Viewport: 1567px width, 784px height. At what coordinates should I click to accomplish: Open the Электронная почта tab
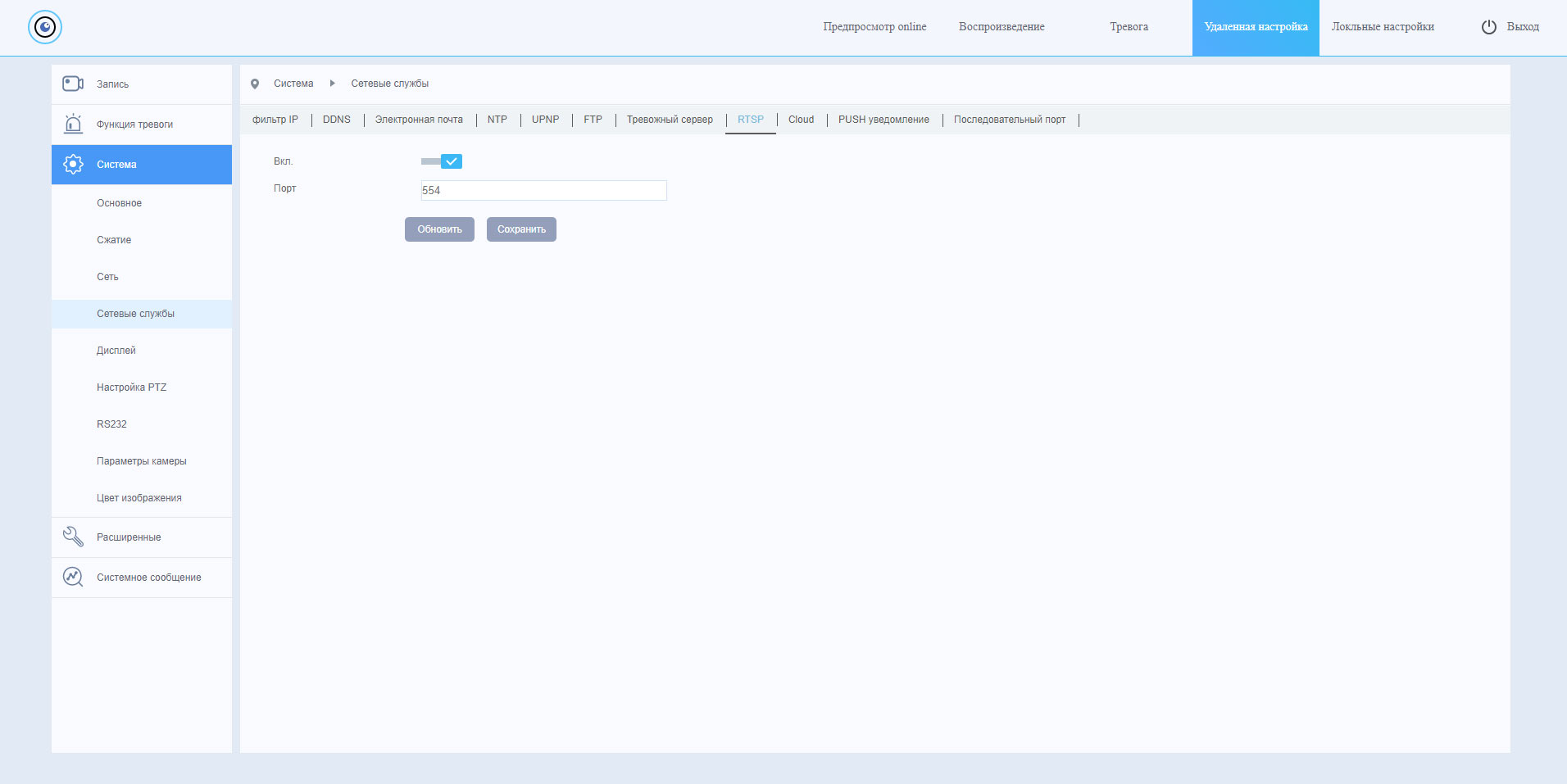pos(419,120)
